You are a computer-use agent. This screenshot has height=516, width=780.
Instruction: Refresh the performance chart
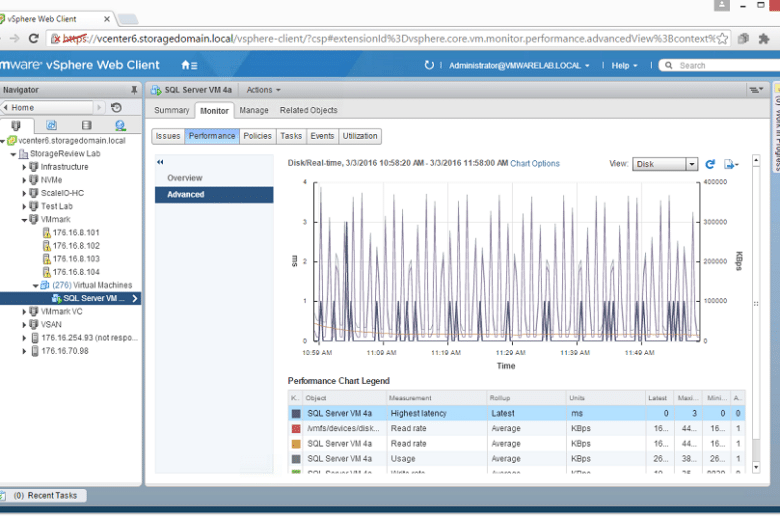click(x=710, y=164)
